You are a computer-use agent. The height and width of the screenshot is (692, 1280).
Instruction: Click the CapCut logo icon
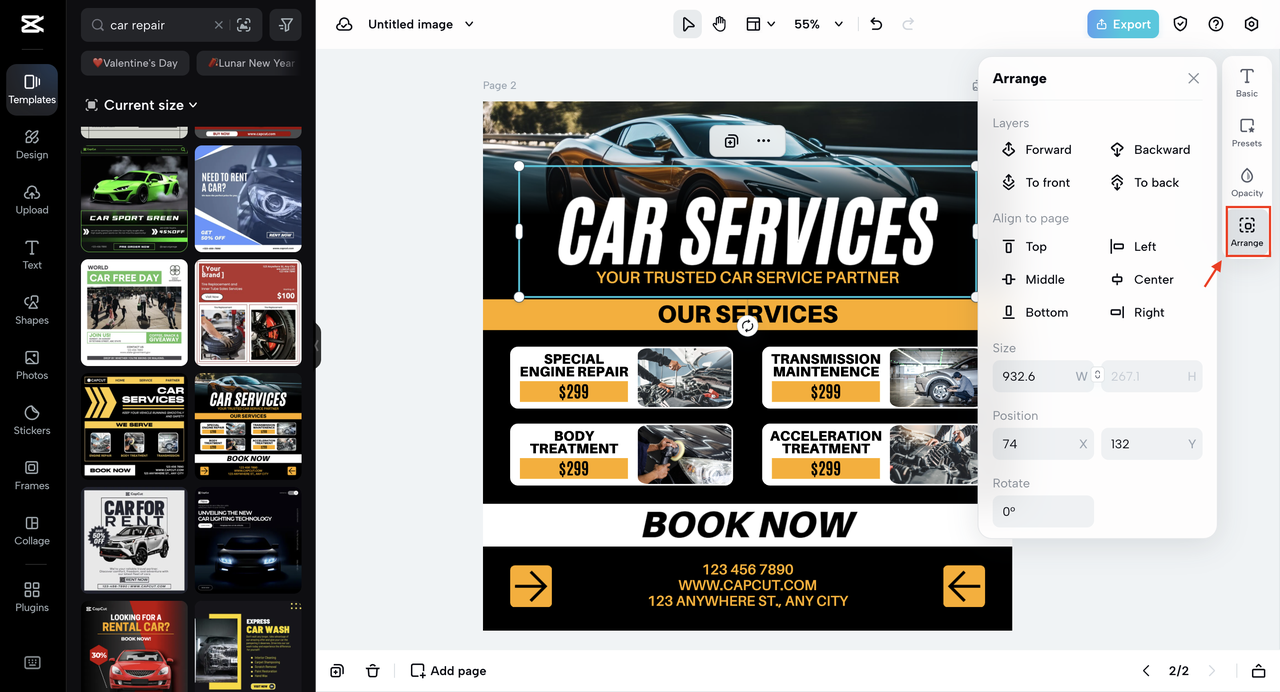(31, 24)
